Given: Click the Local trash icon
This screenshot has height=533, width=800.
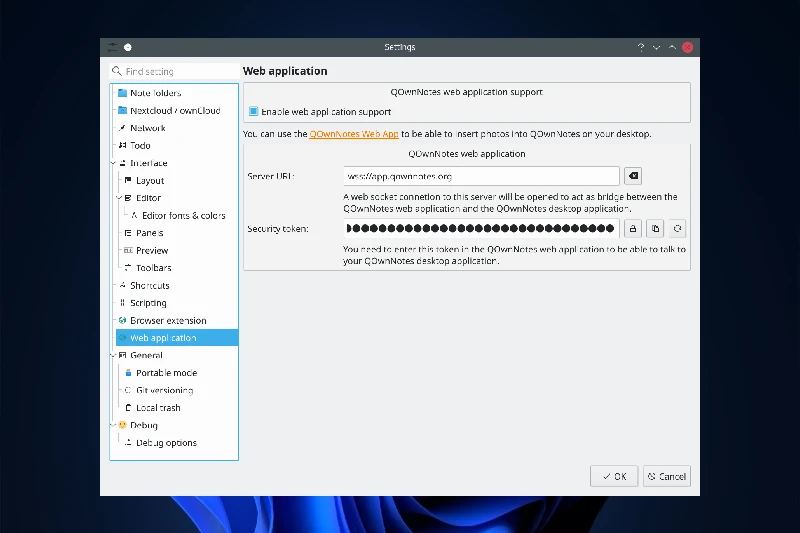Looking at the screenshot, I should 128,408.
